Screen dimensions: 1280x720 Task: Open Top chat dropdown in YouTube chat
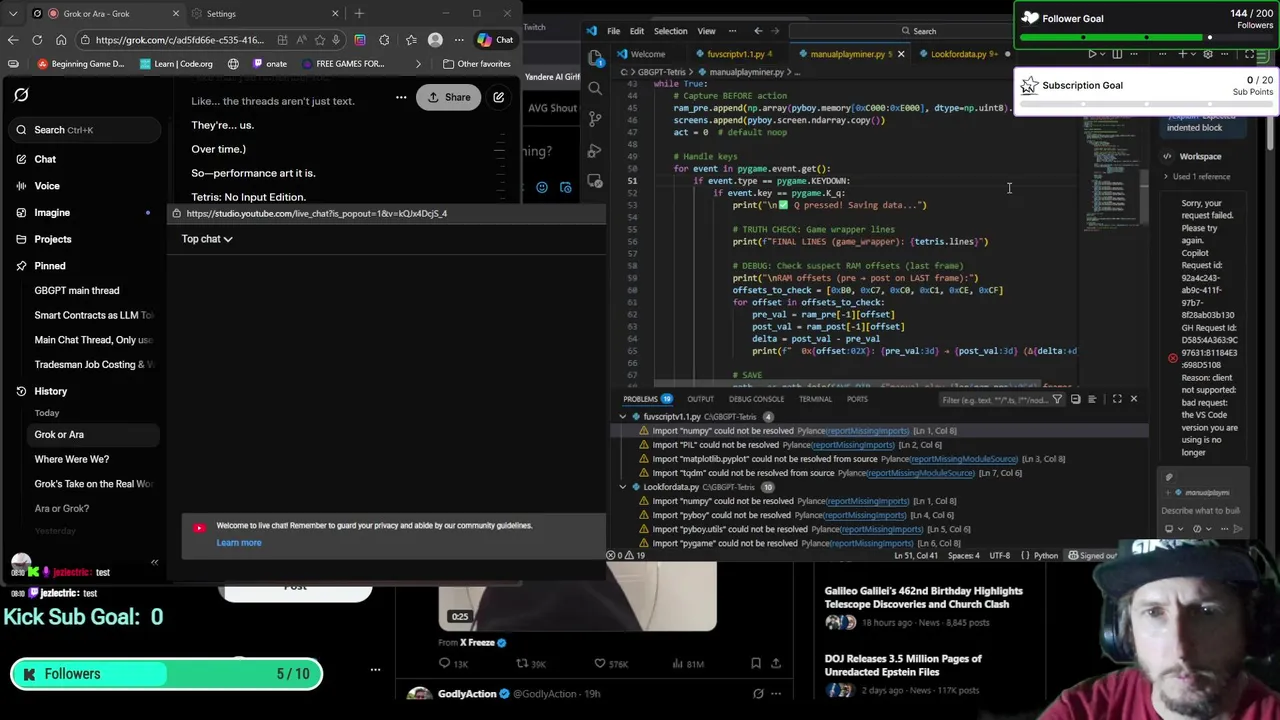point(207,239)
